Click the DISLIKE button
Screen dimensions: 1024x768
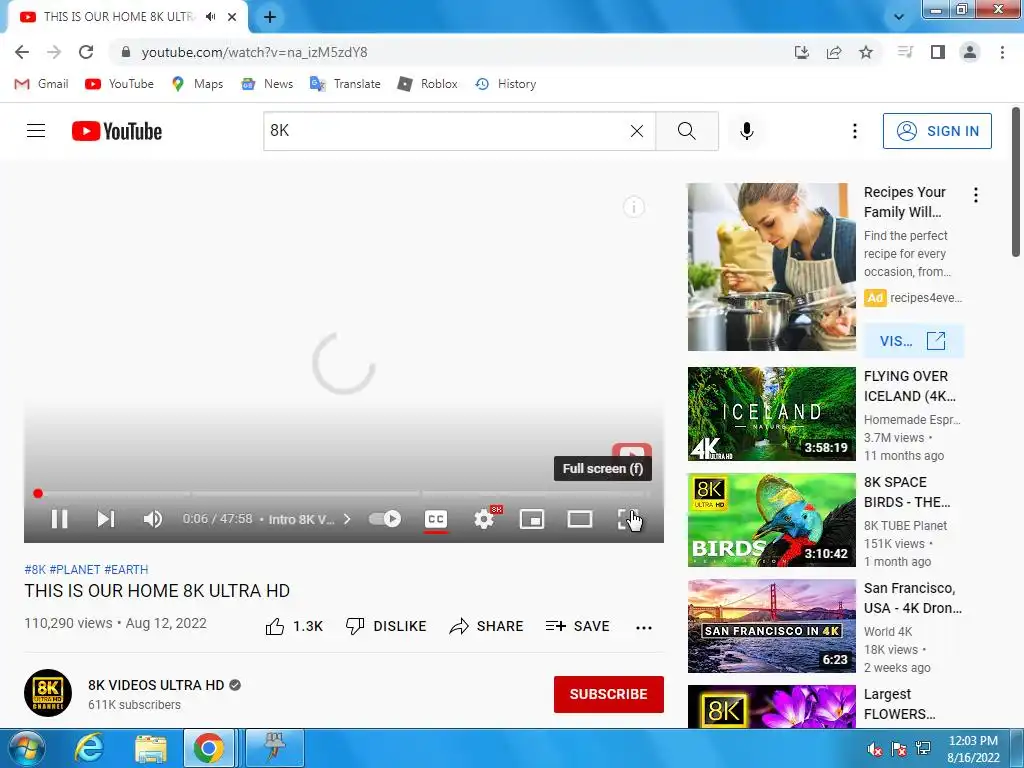coord(385,626)
